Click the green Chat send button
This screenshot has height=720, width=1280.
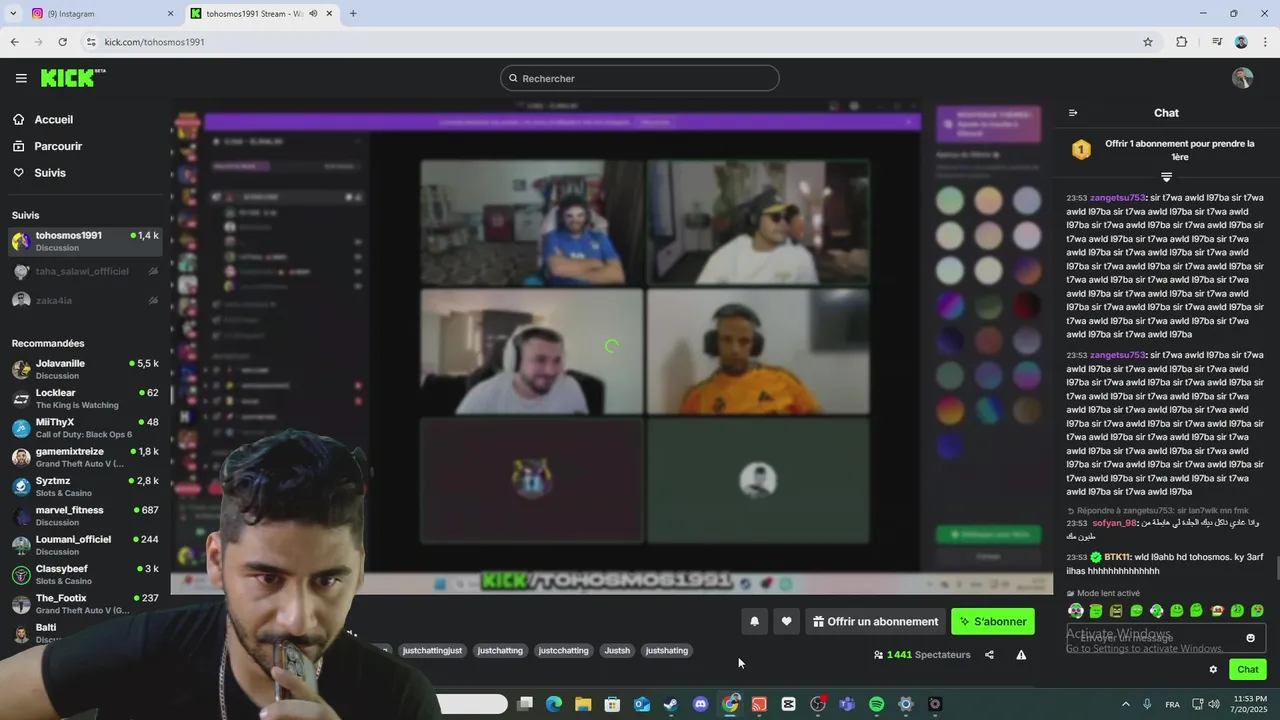tap(1248, 669)
